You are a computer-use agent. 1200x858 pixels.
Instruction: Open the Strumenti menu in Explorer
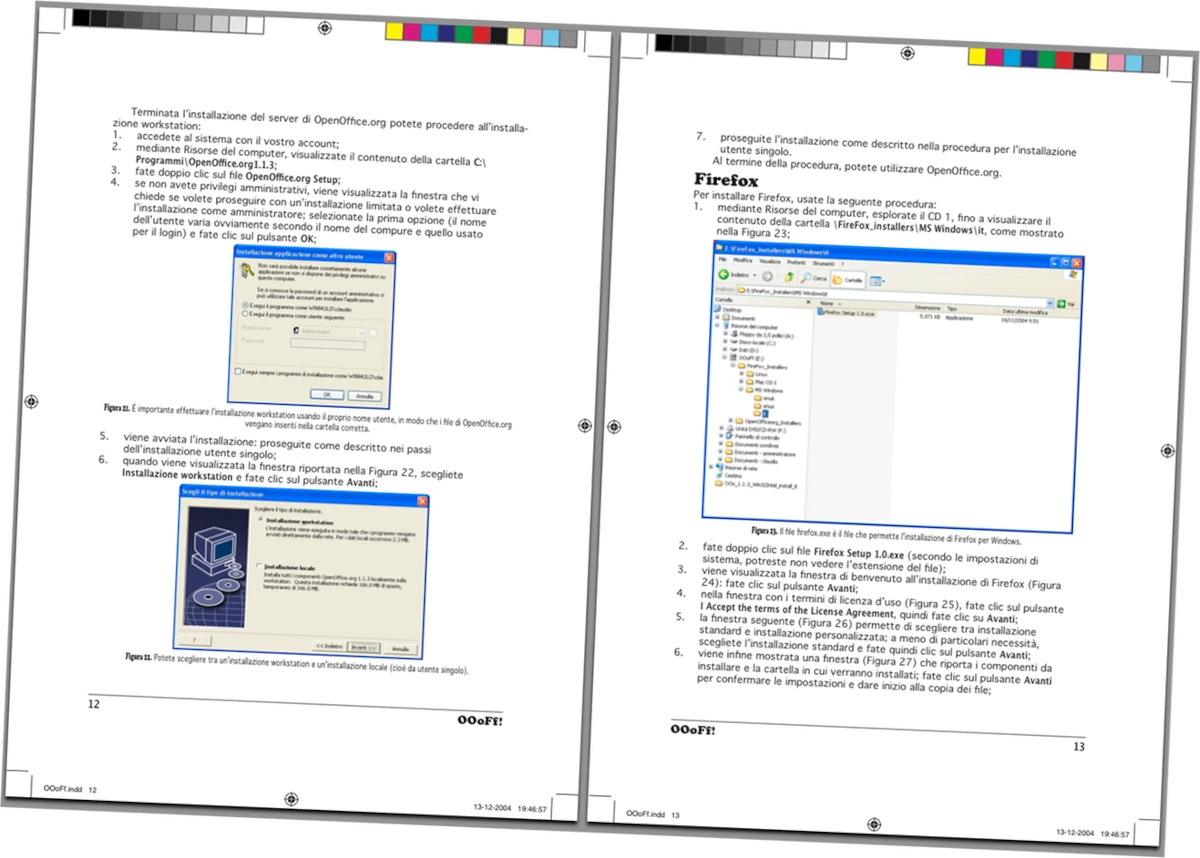823,264
